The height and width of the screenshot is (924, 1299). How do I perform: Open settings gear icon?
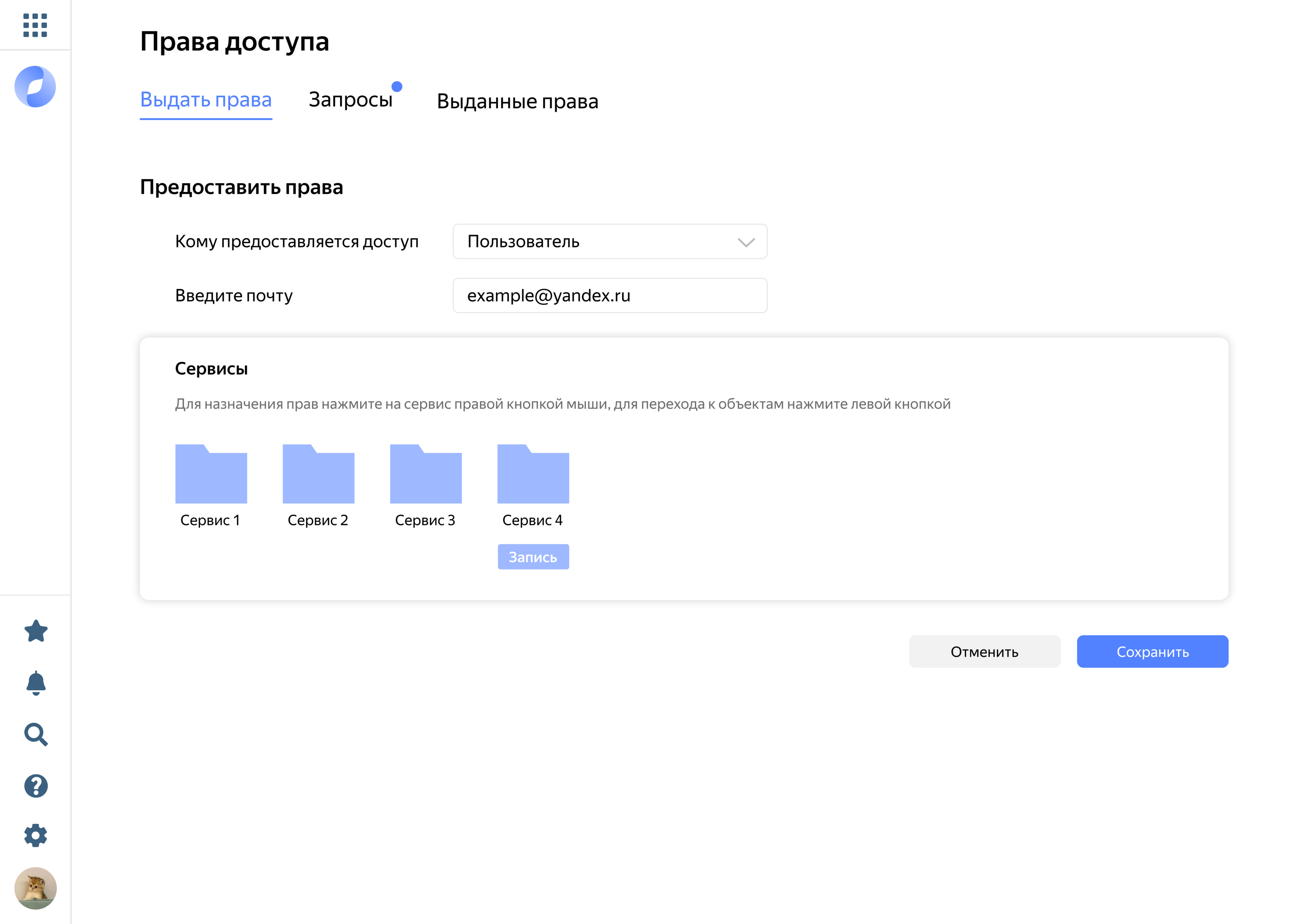[36, 835]
